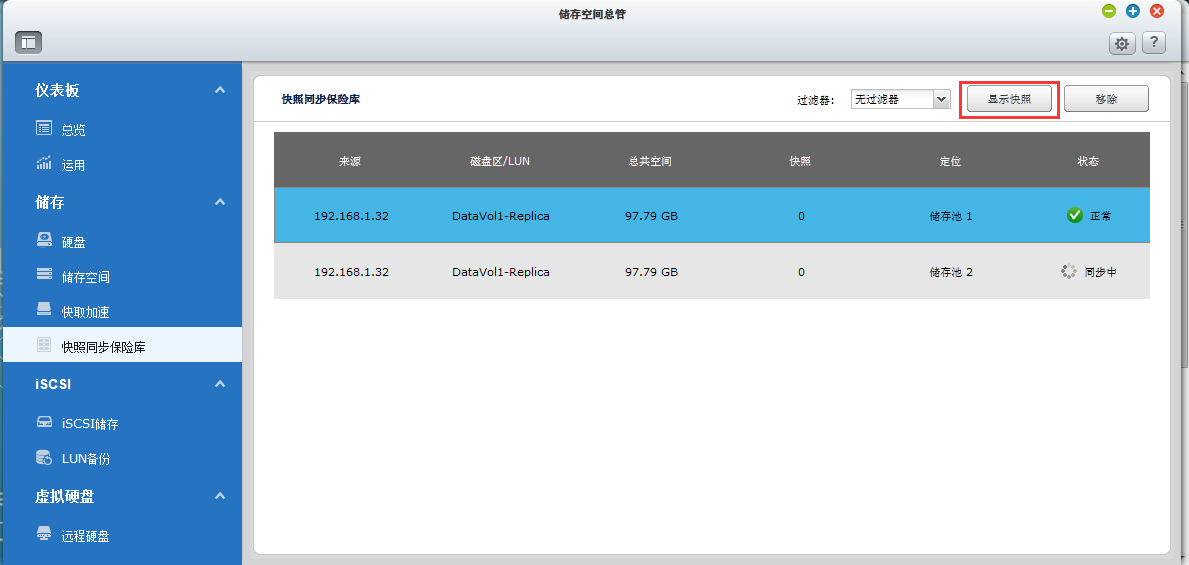Viewport: 1189px width, 565px height.
Task: Click the 快照同步保险库 panel title
Action: tap(321, 99)
